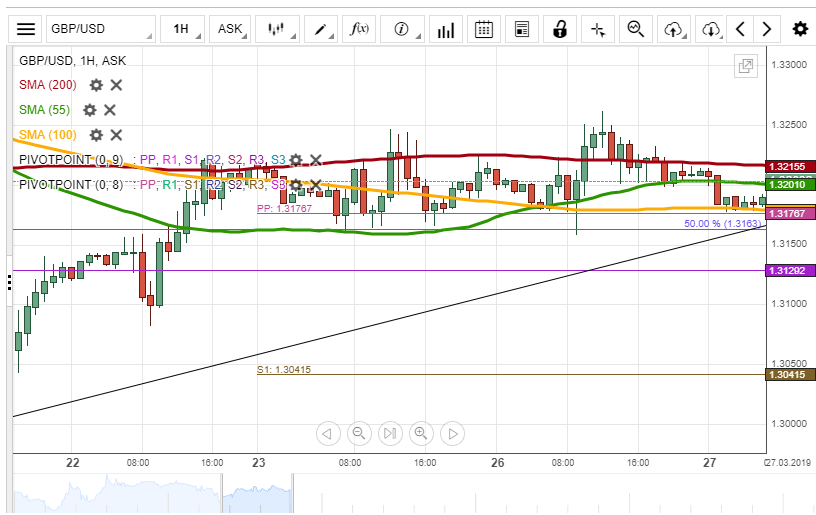Pop out chart with detach window icon
Image resolution: width=816 pixels, height=515 pixels.
tap(745, 66)
